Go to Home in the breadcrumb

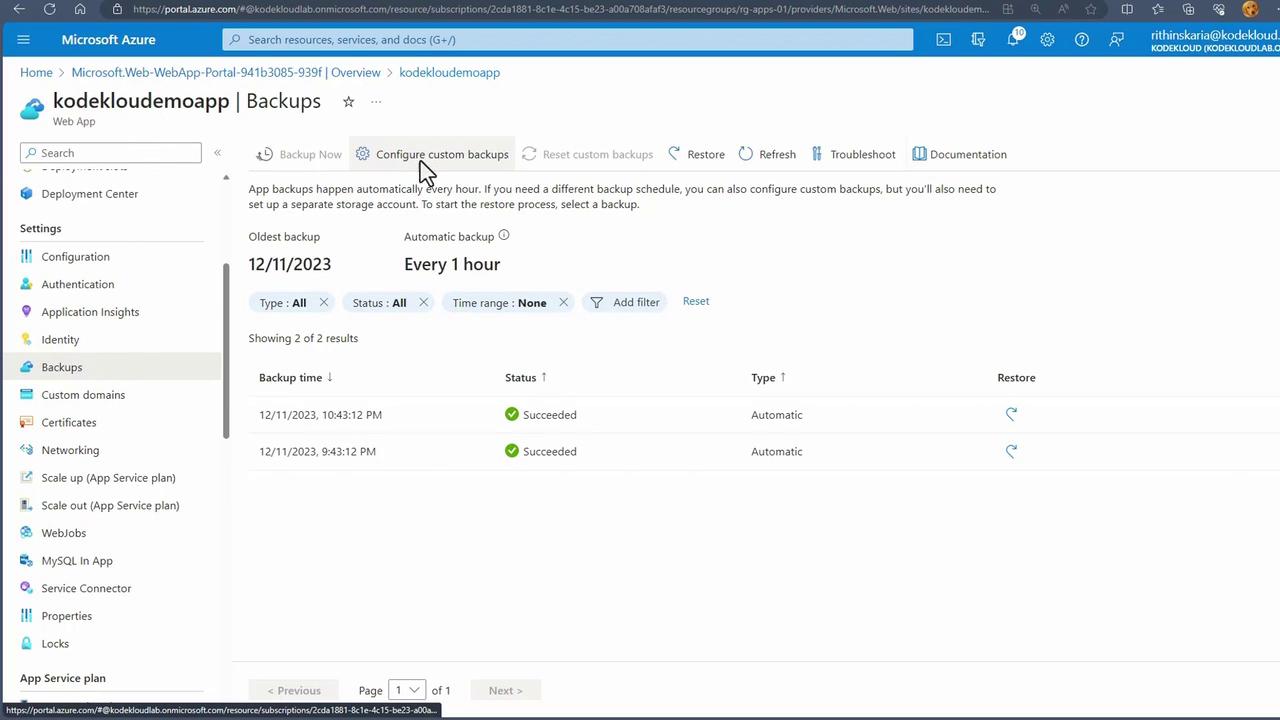coord(36,72)
